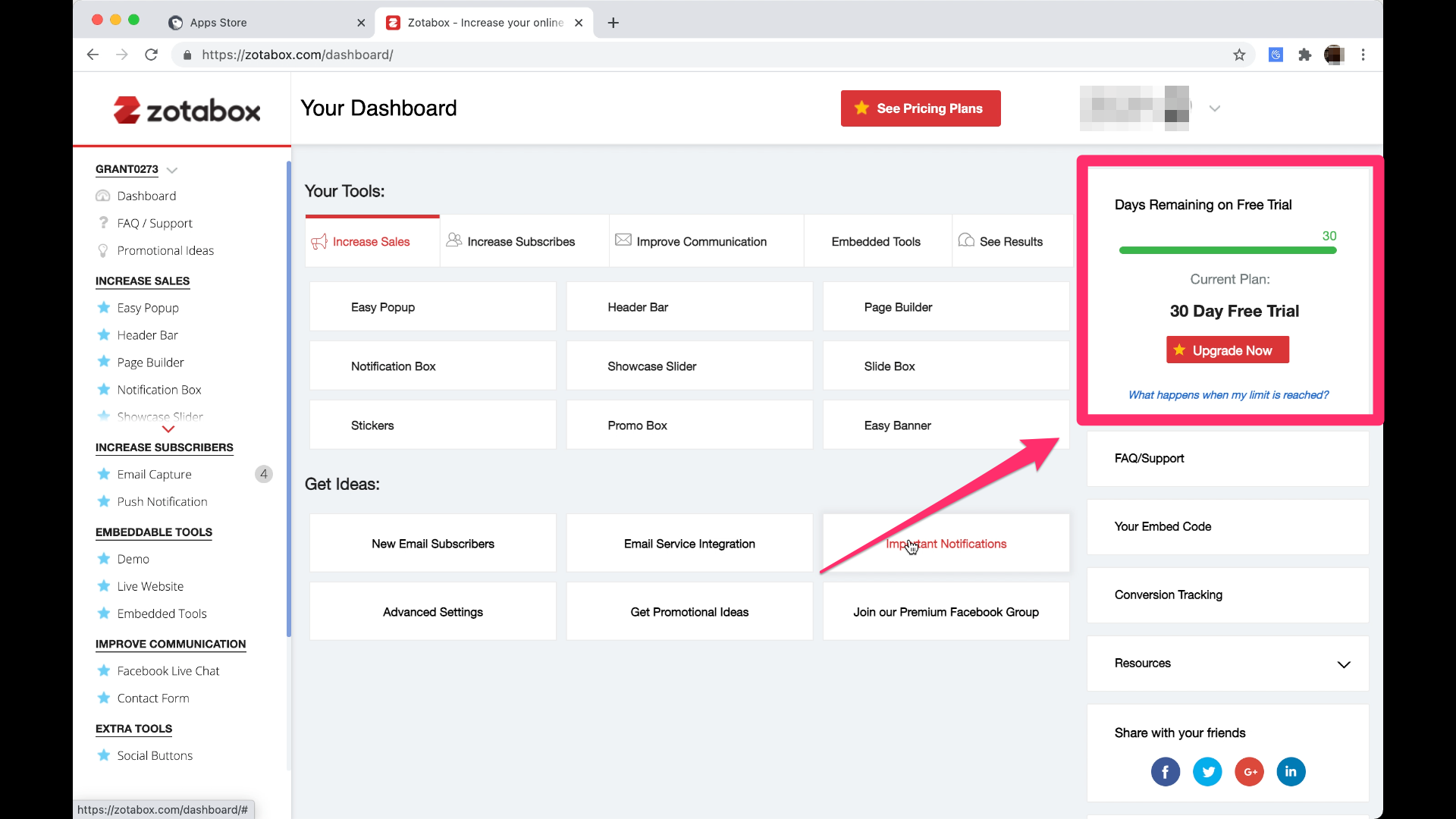Open Header Bar tool card
Viewport: 1456px width, 819px height.
(x=689, y=307)
